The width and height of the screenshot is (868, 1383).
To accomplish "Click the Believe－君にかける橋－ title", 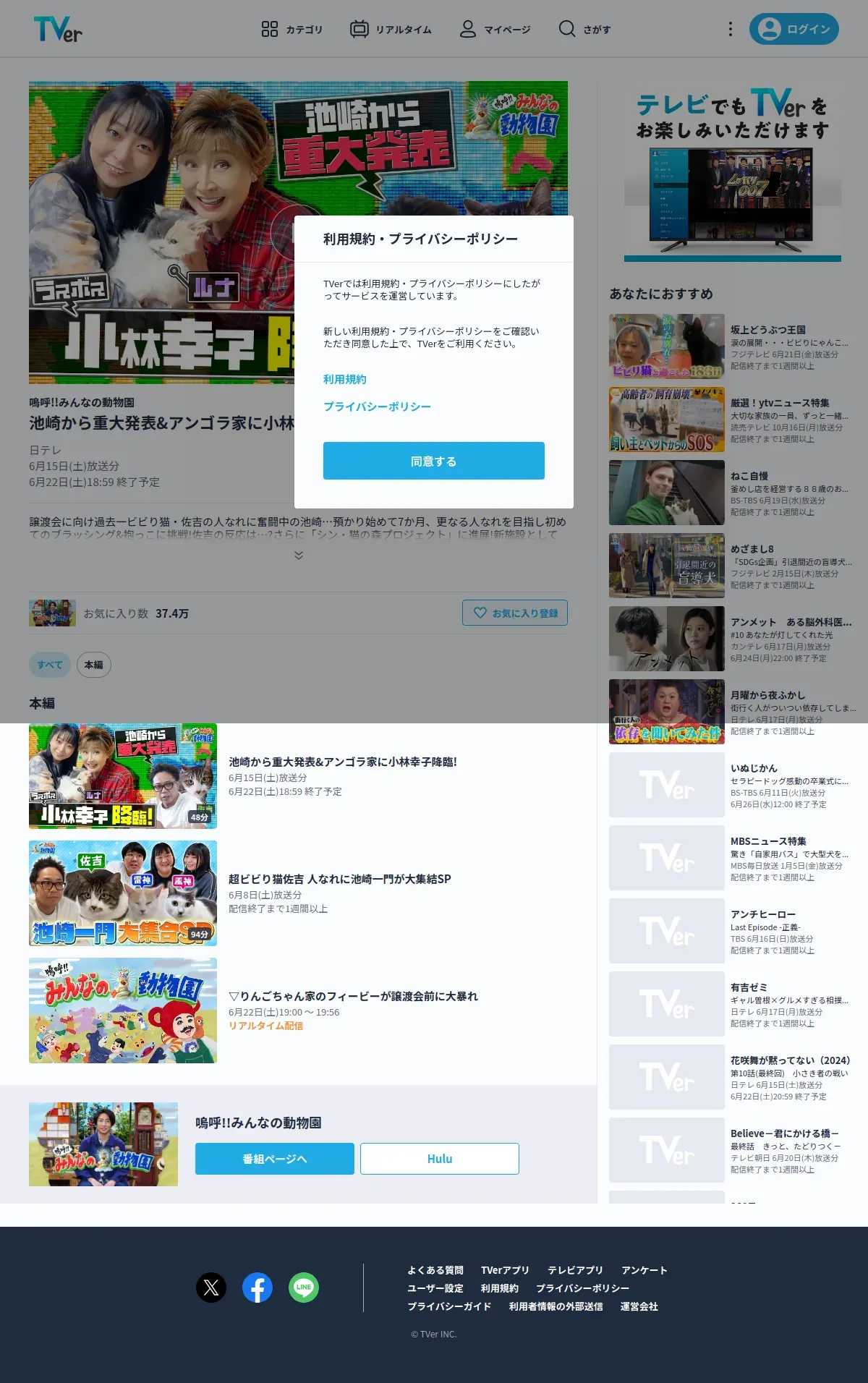I will point(785,1133).
